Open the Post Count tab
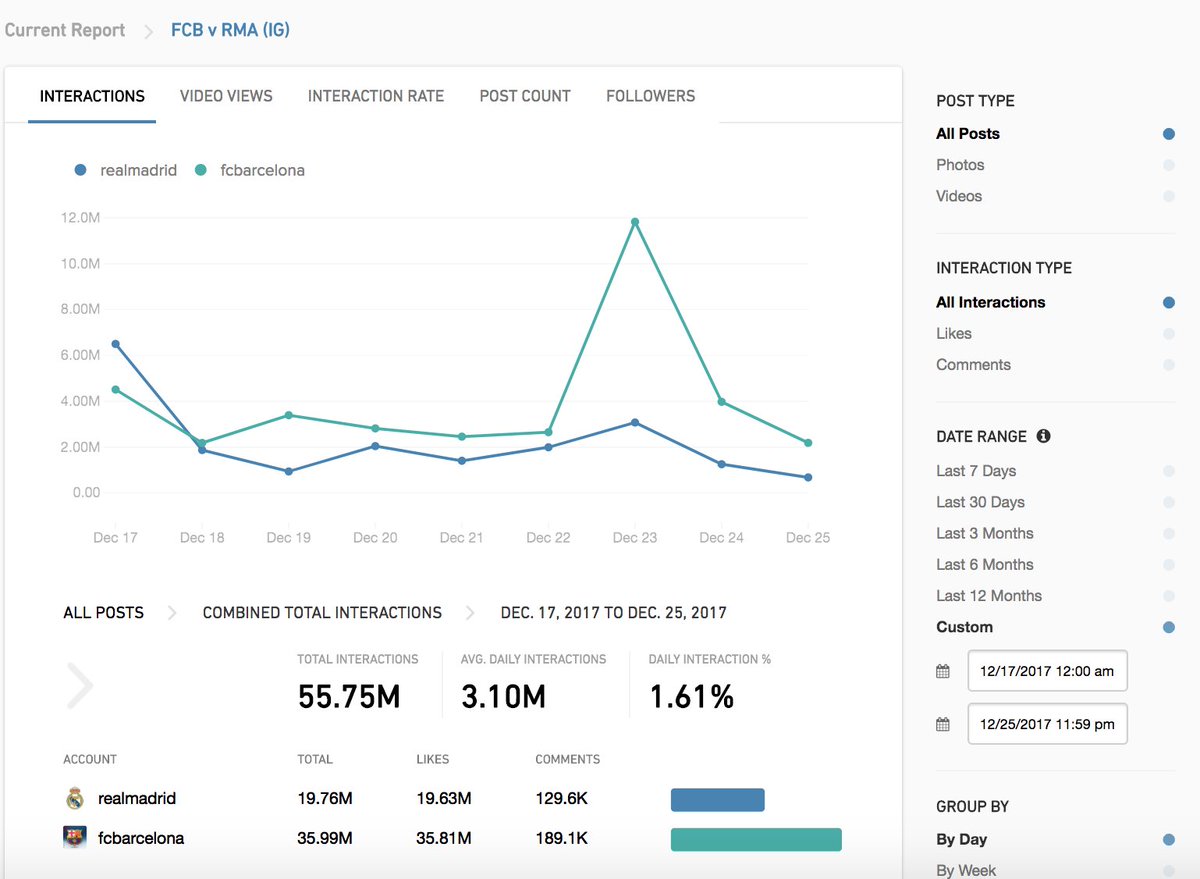 pyautogui.click(x=525, y=96)
